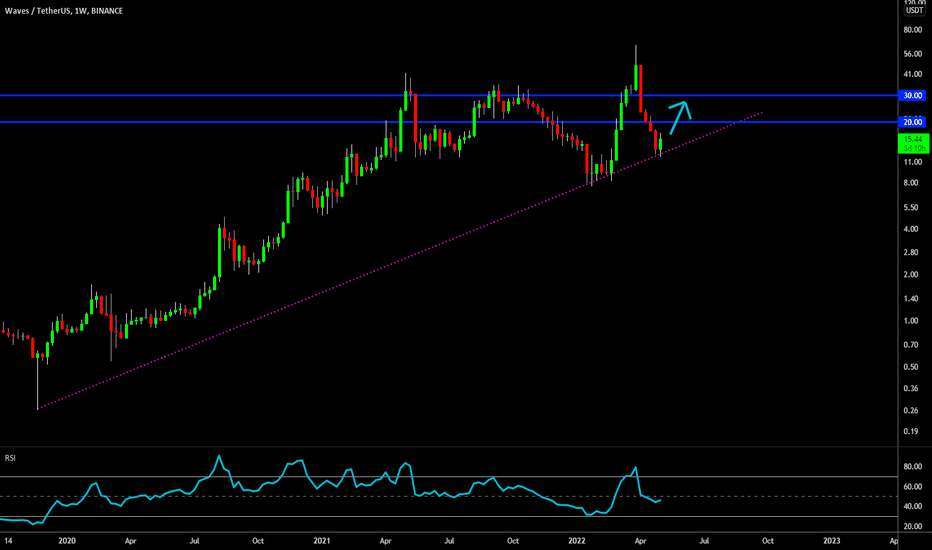The height and width of the screenshot is (550, 932).
Task: Click the 0.70 price scale label
Action: pyautogui.click(x=911, y=345)
